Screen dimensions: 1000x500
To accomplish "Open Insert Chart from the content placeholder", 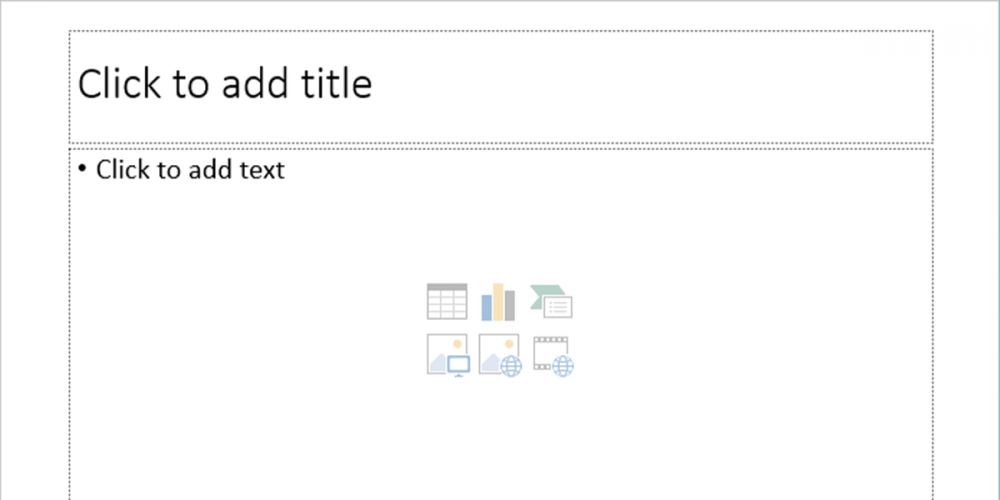I will pyautogui.click(x=498, y=301).
